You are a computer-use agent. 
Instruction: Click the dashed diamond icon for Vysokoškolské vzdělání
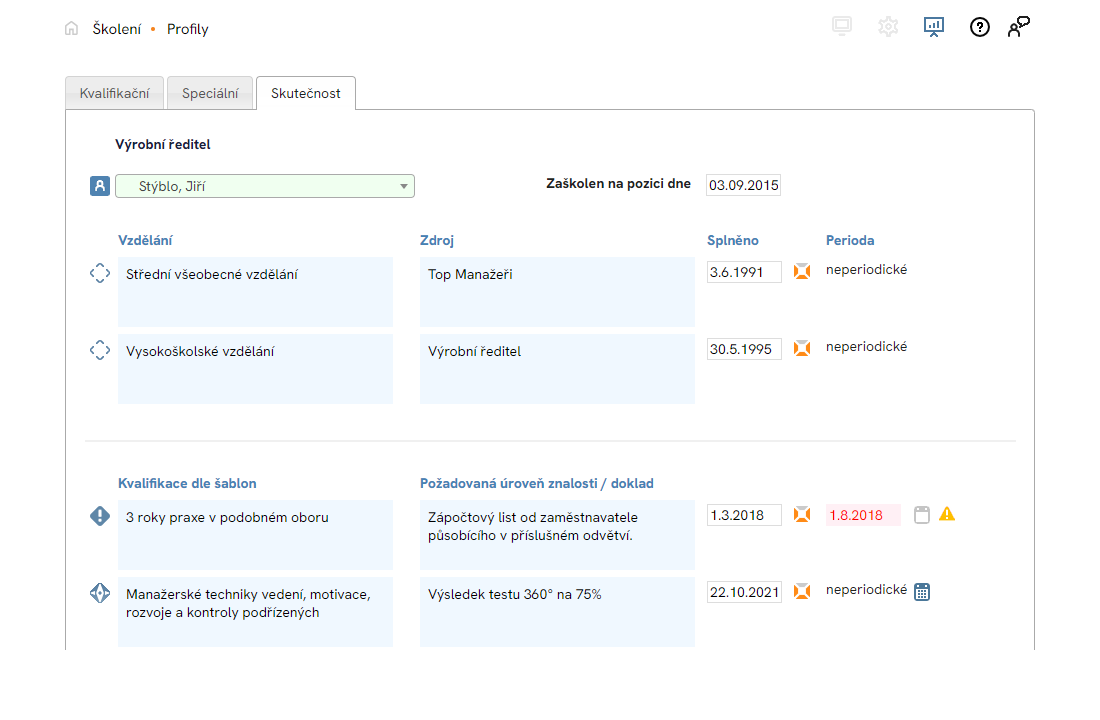click(100, 350)
